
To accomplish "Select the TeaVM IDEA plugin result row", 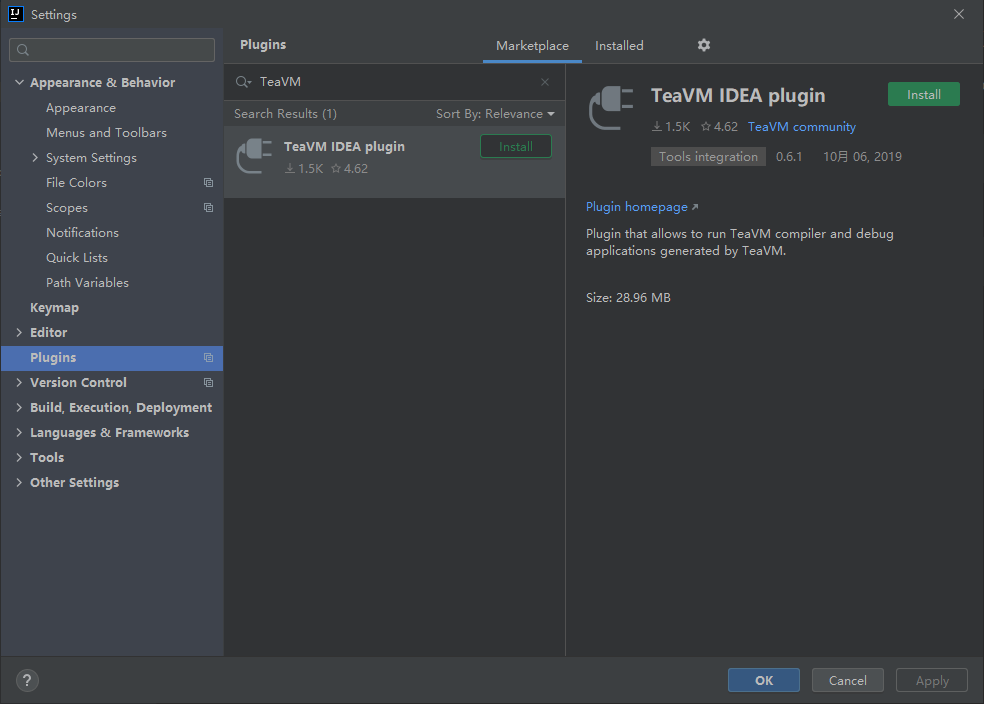I will click(394, 162).
